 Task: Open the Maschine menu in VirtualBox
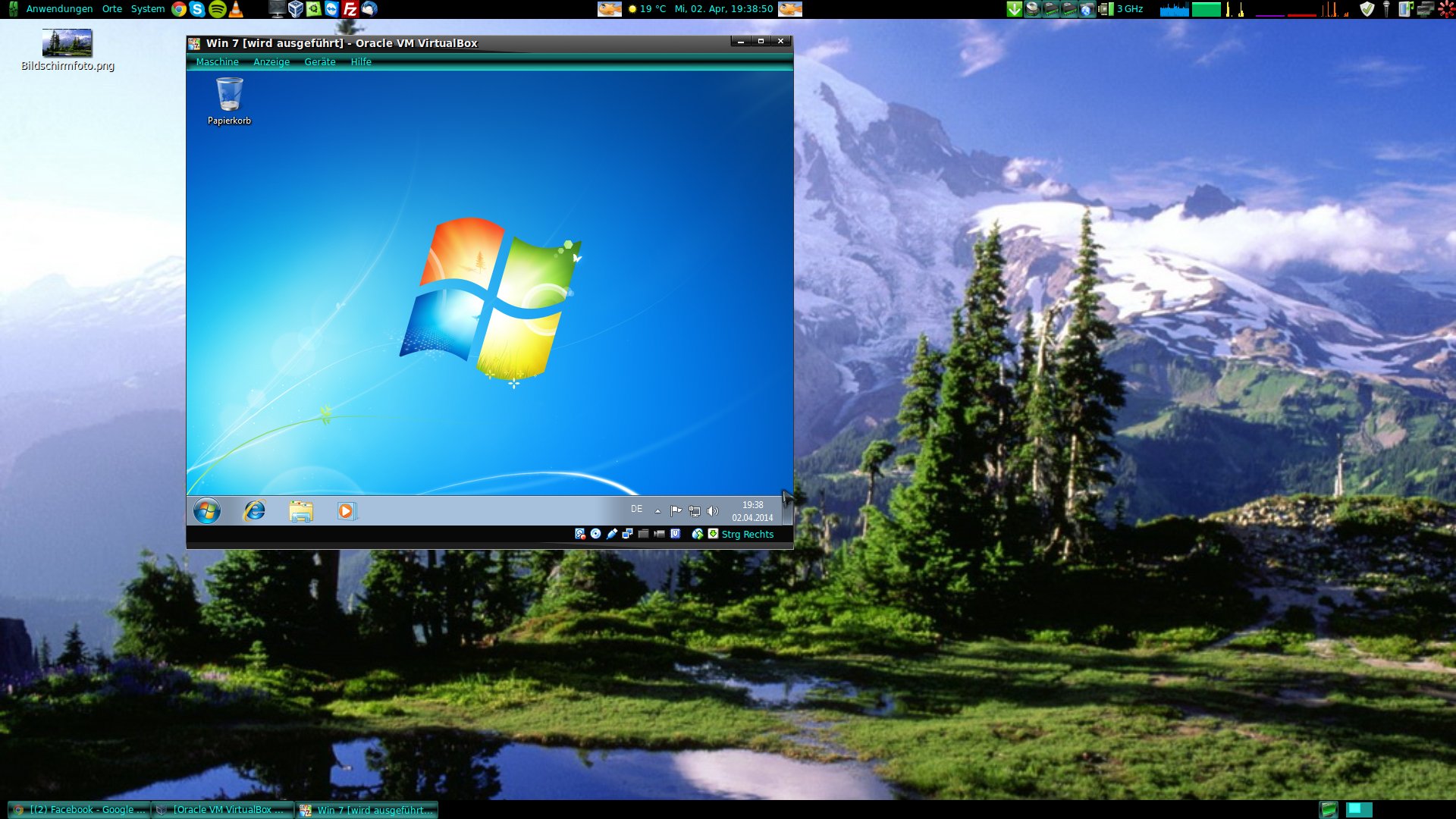(217, 62)
